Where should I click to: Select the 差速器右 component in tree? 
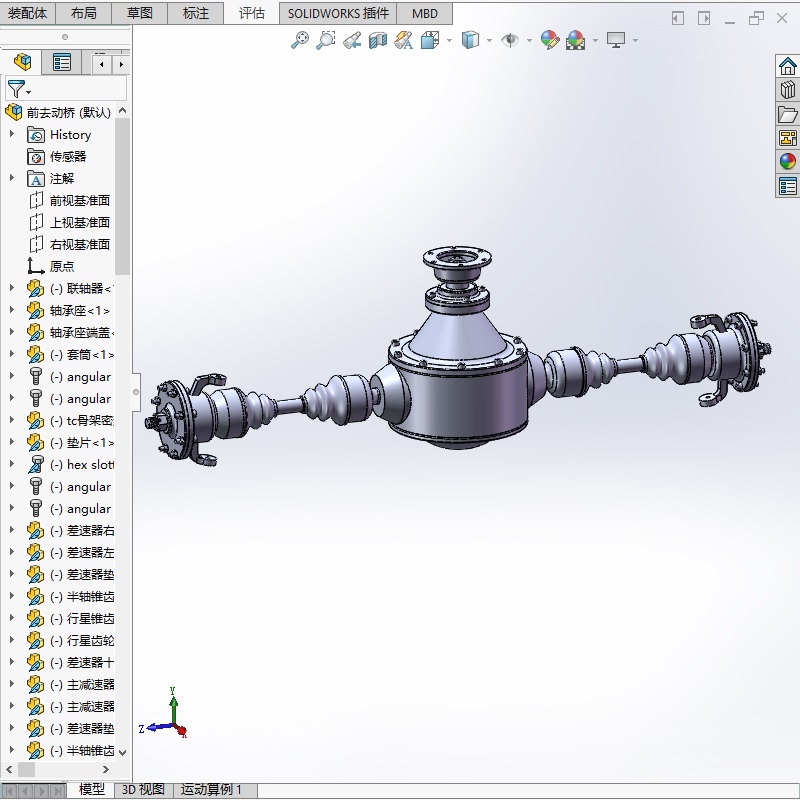(x=82, y=531)
